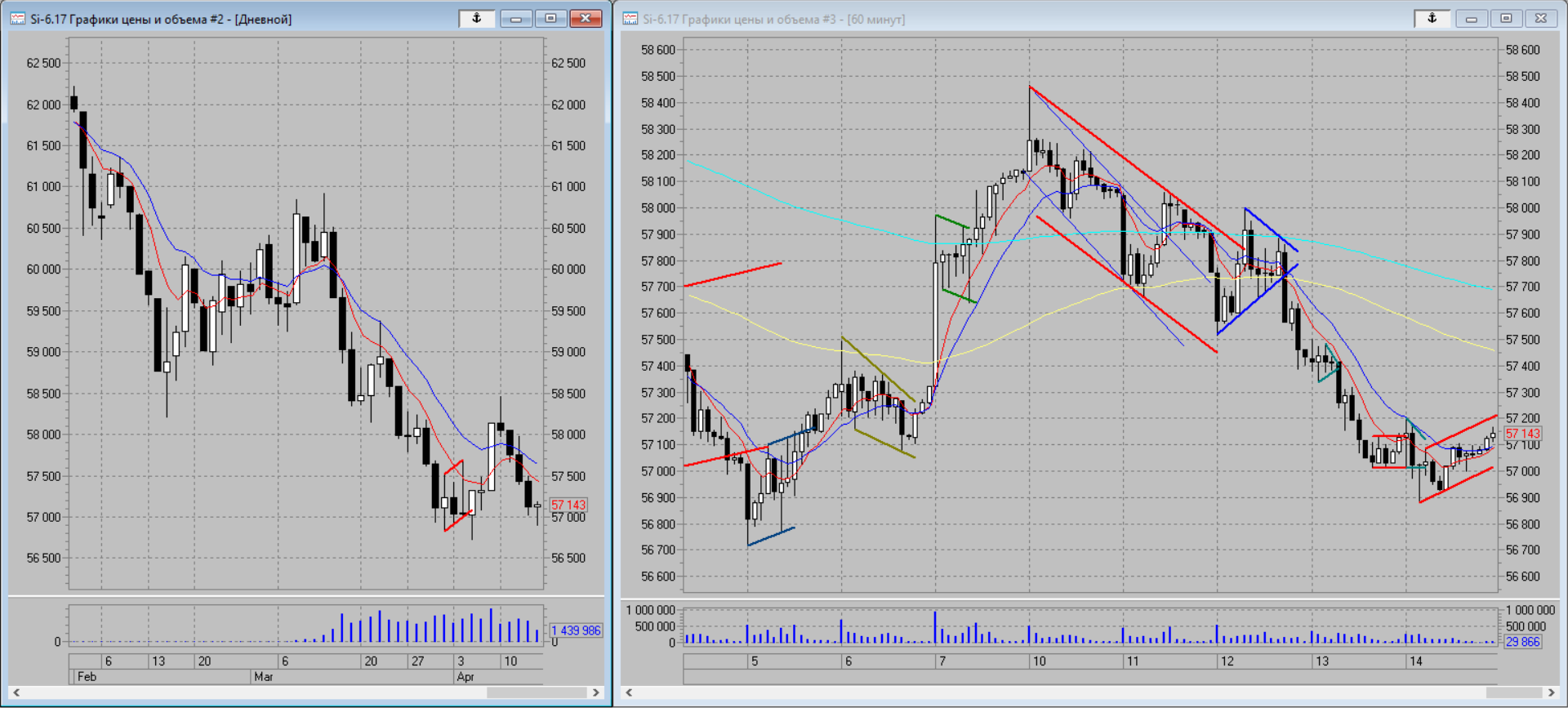
Task: Minimize the 60-minute chart window #3
Action: coord(1472,18)
